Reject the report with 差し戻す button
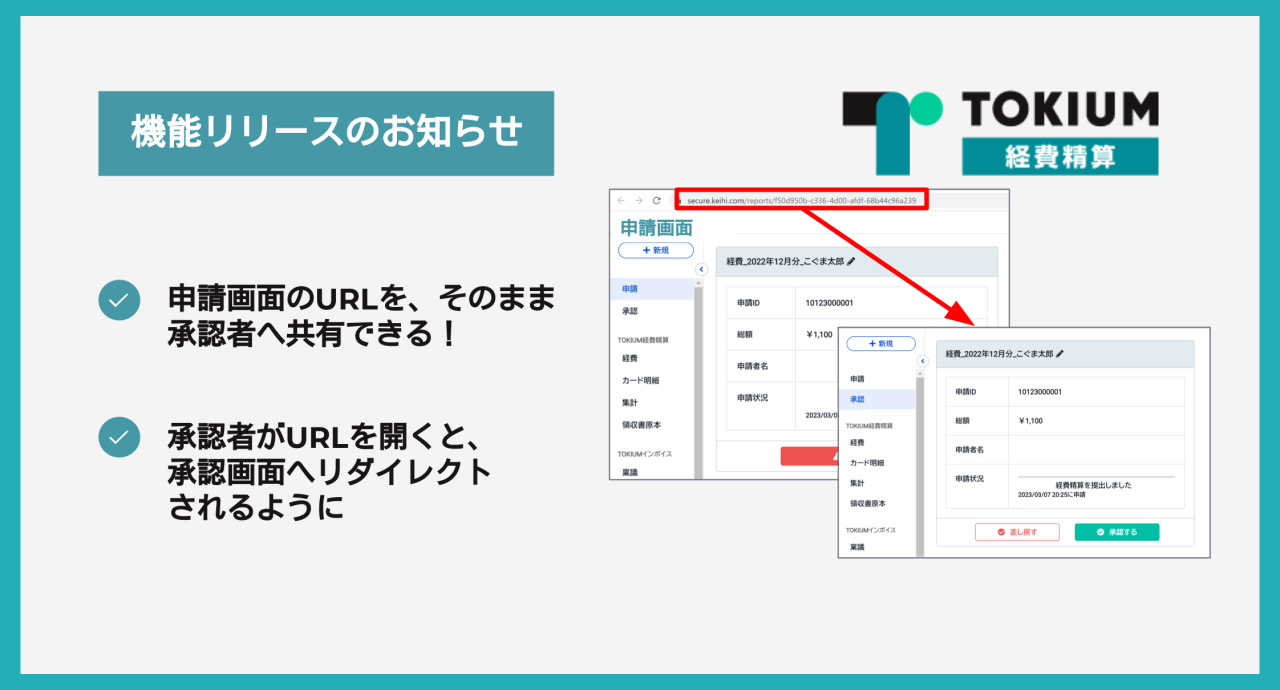Image resolution: width=1280 pixels, height=690 pixels. point(1017,532)
